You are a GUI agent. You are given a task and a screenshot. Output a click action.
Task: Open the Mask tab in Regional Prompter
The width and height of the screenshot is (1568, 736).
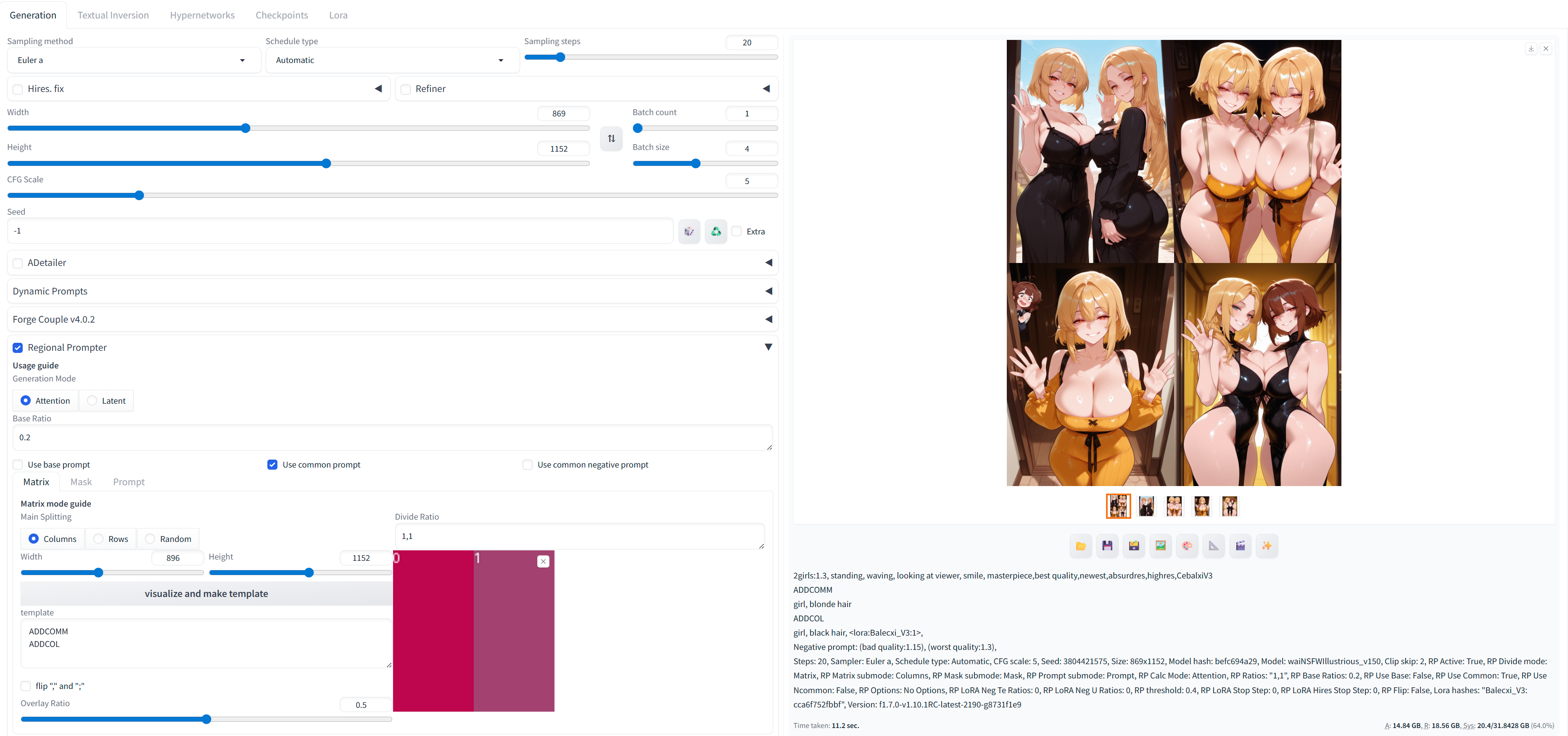[x=81, y=482]
